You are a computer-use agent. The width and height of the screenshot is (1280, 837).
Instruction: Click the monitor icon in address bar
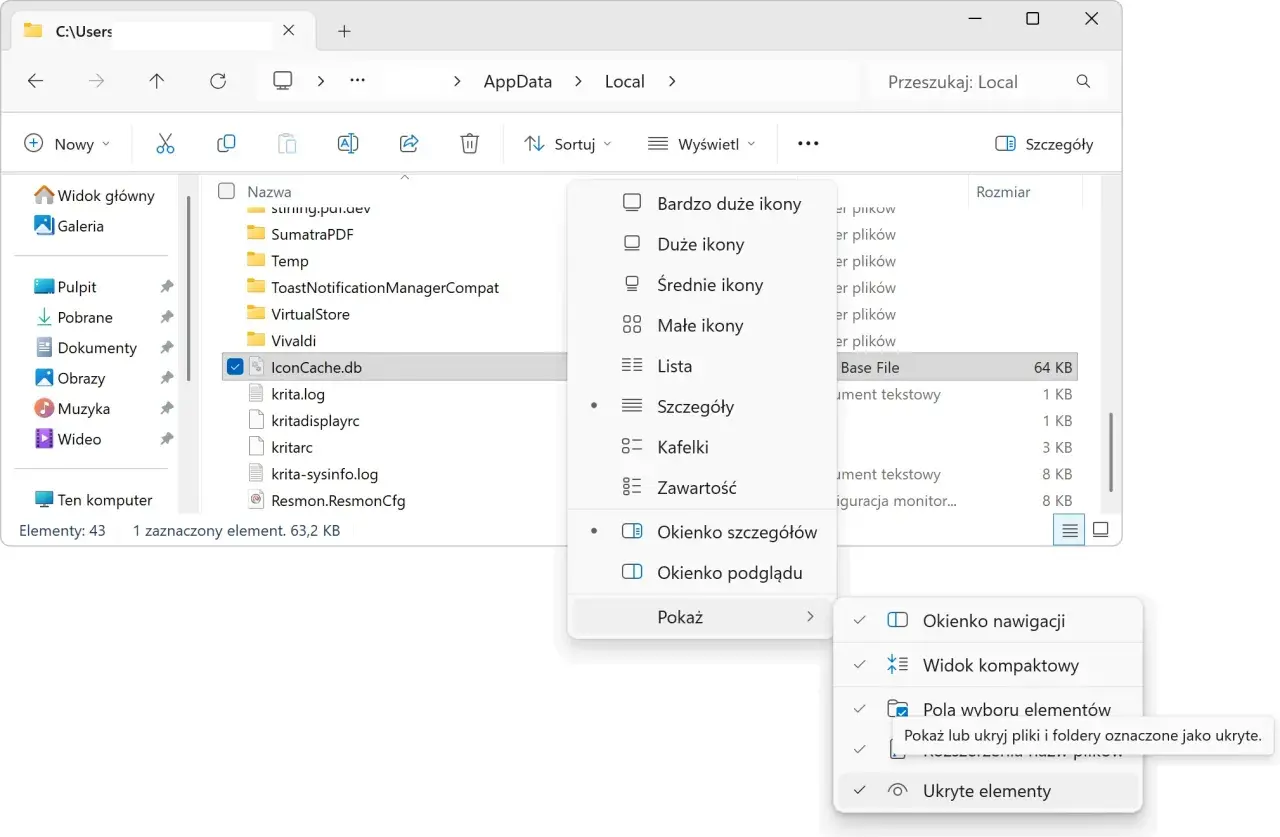283,81
